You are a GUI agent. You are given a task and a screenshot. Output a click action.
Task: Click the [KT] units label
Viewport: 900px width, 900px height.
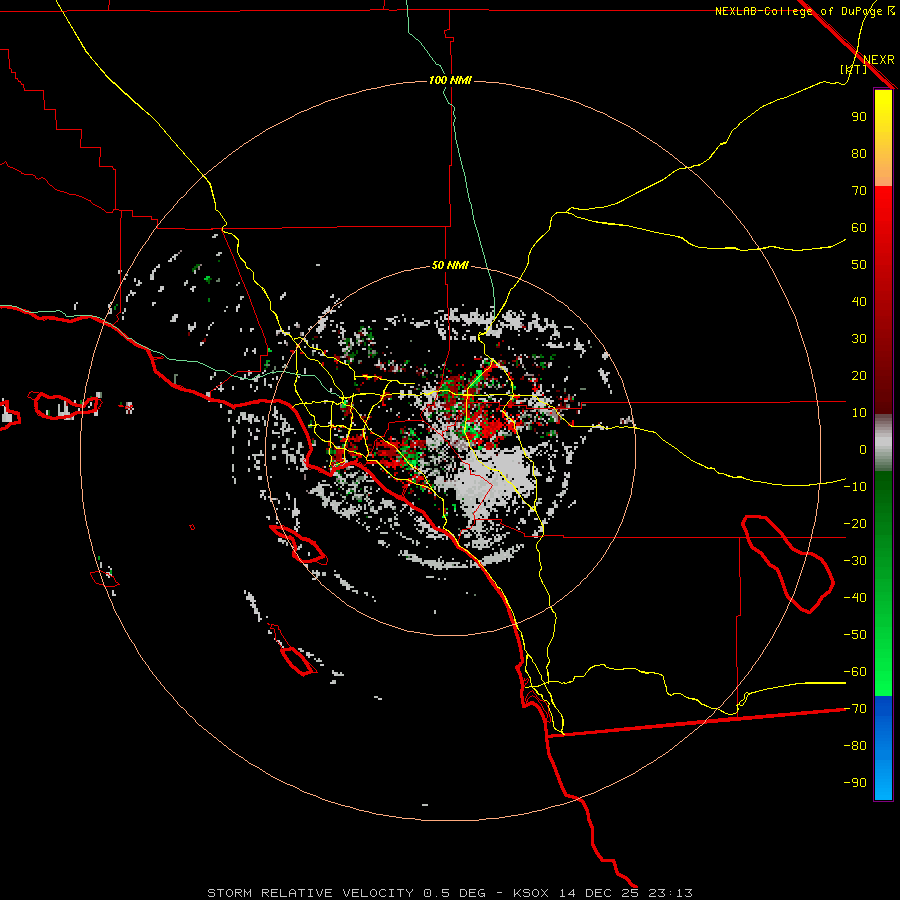853,69
